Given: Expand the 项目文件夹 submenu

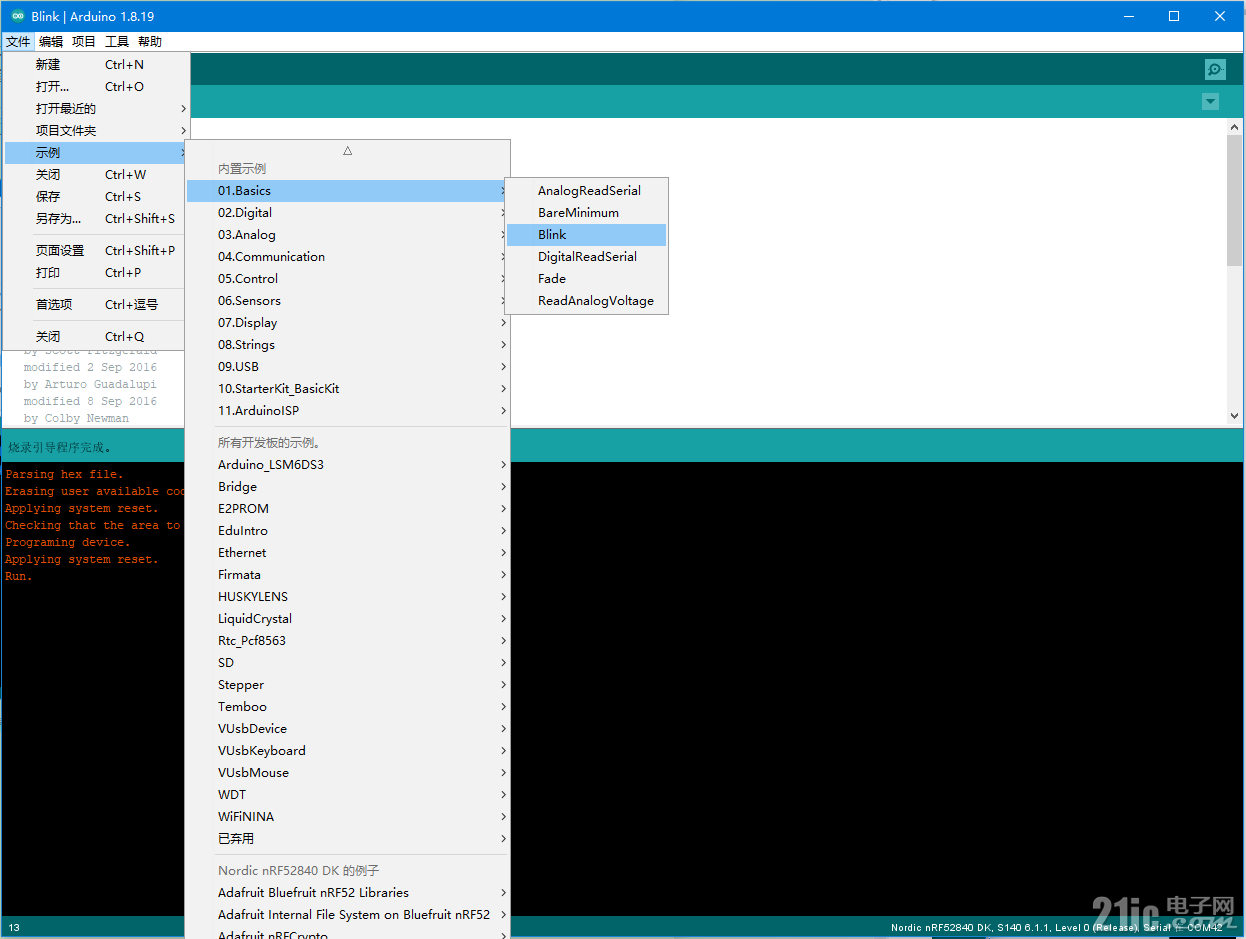Looking at the screenshot, I should [x=96, y=130].
